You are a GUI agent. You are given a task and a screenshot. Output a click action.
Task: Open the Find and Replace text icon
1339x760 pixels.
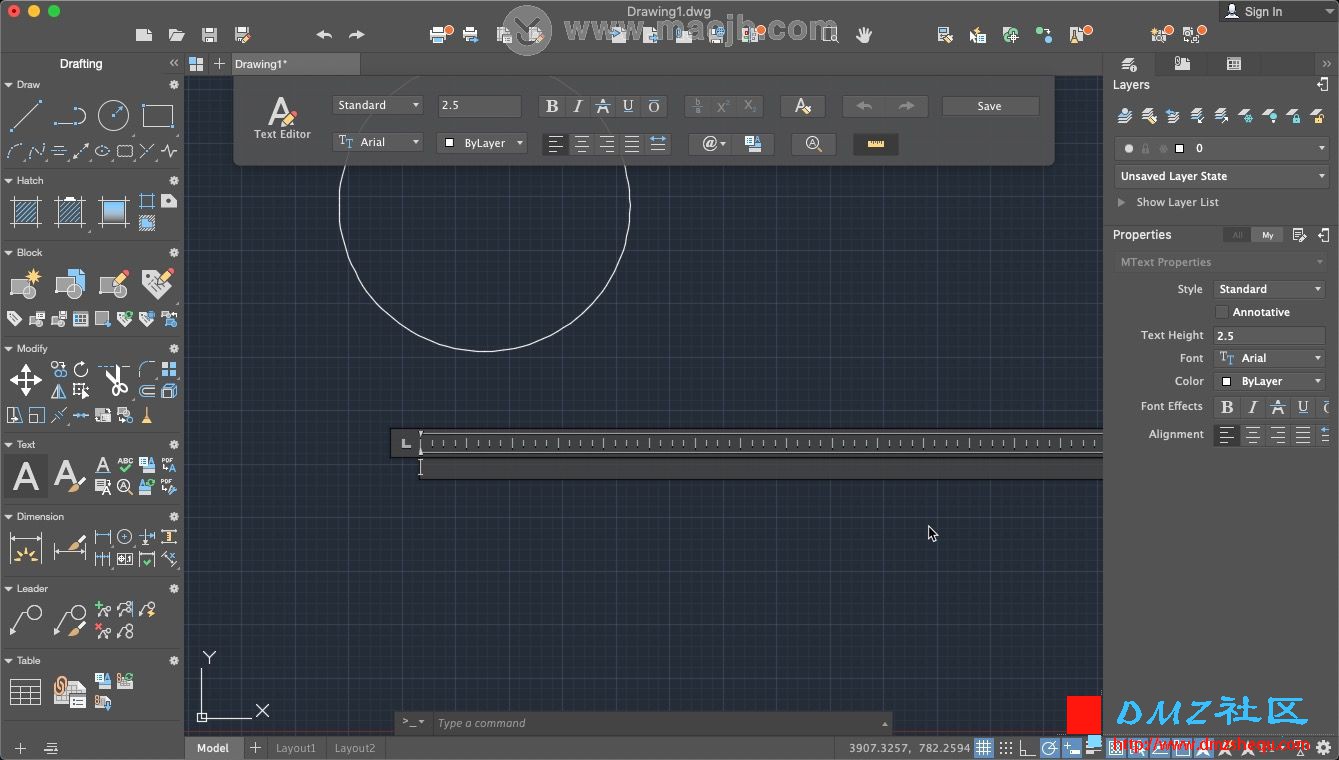pyautogui.click(x=814, y=144)
